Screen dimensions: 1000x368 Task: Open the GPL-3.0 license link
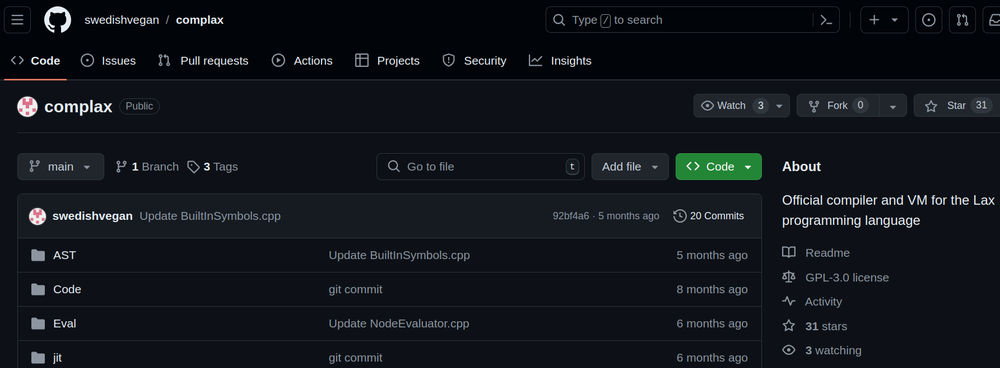pos(847,277)
